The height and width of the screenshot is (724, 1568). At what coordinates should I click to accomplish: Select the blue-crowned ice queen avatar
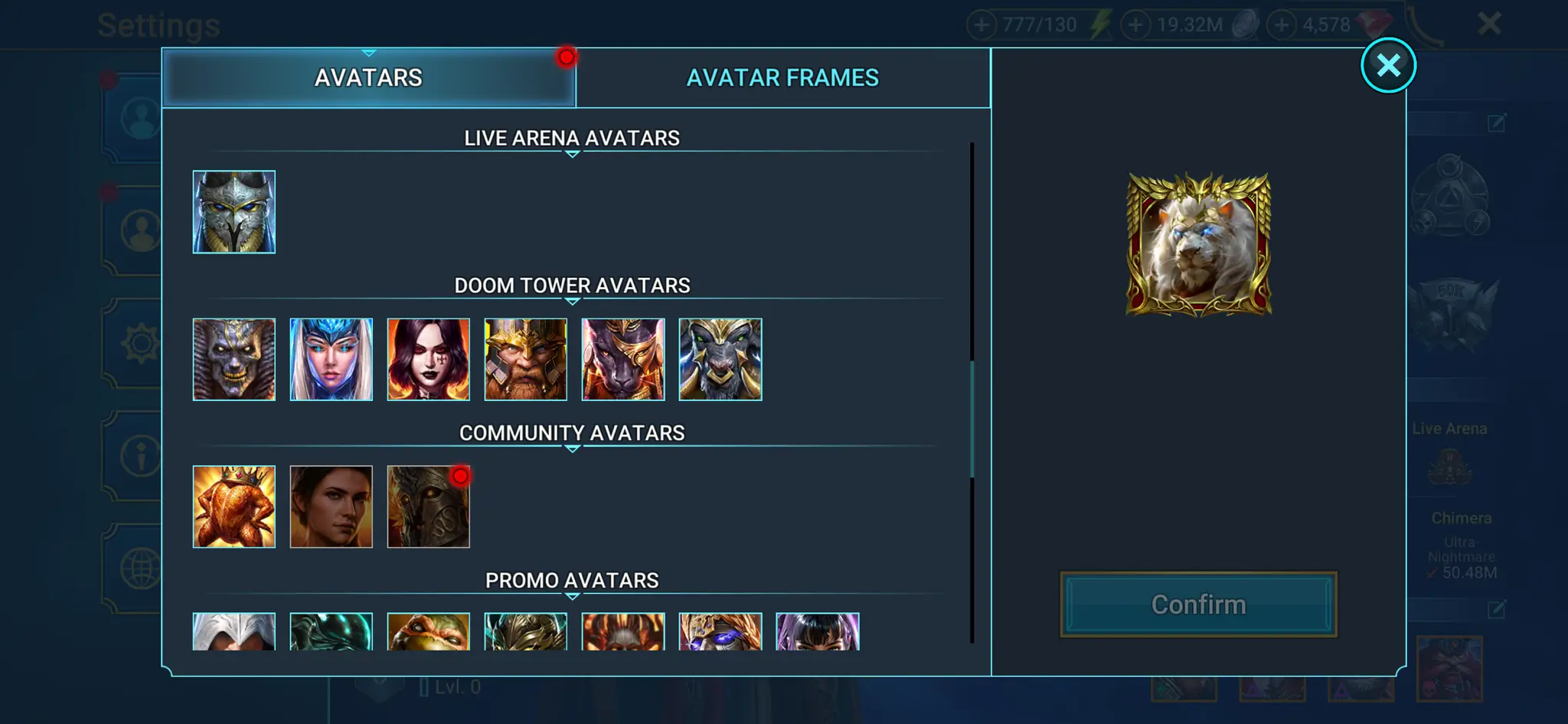coord(331,360)
